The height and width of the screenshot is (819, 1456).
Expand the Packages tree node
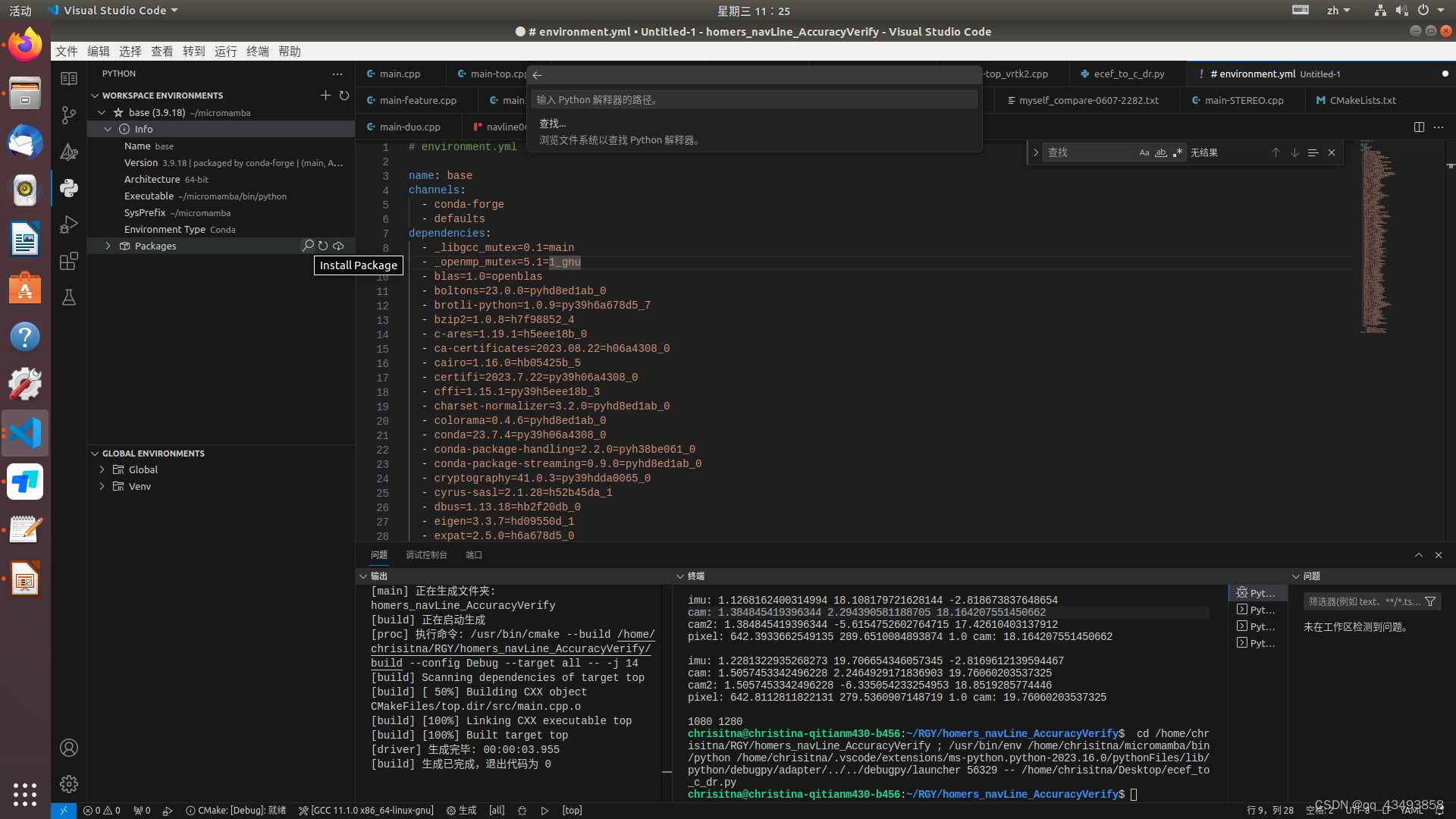(x=108, y=246)
